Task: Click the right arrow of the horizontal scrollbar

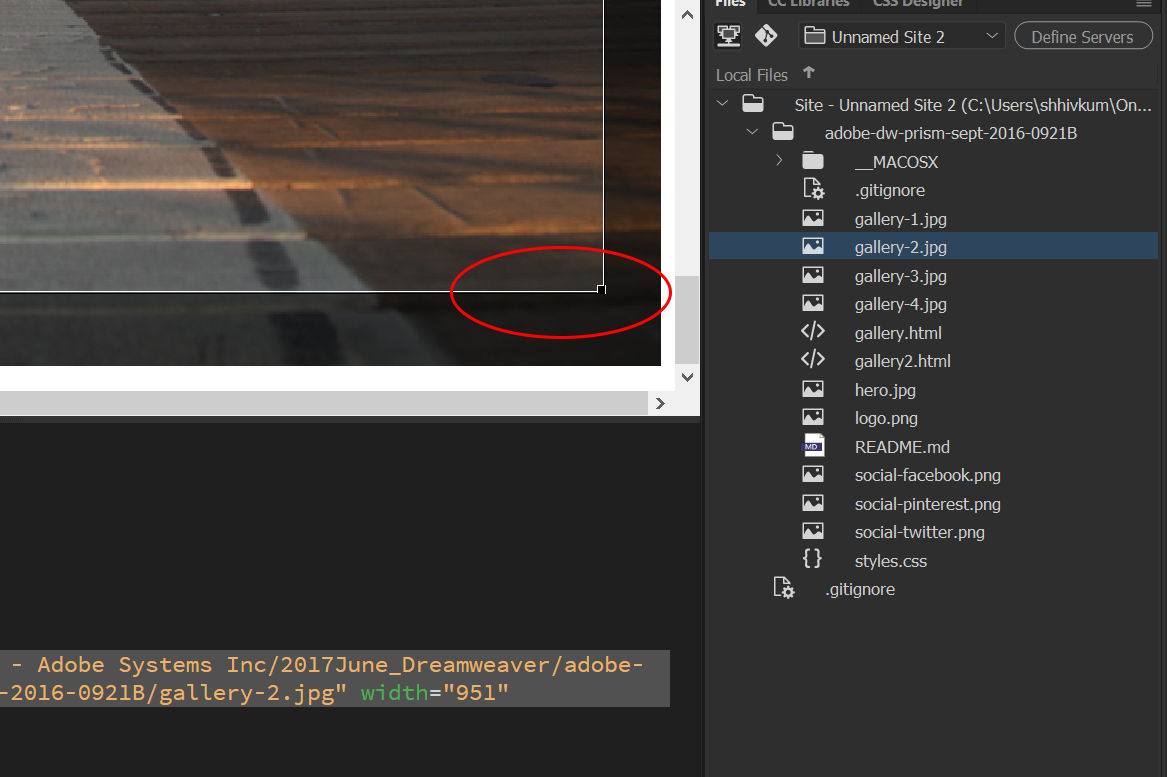Action: click(x=660, y=403)
